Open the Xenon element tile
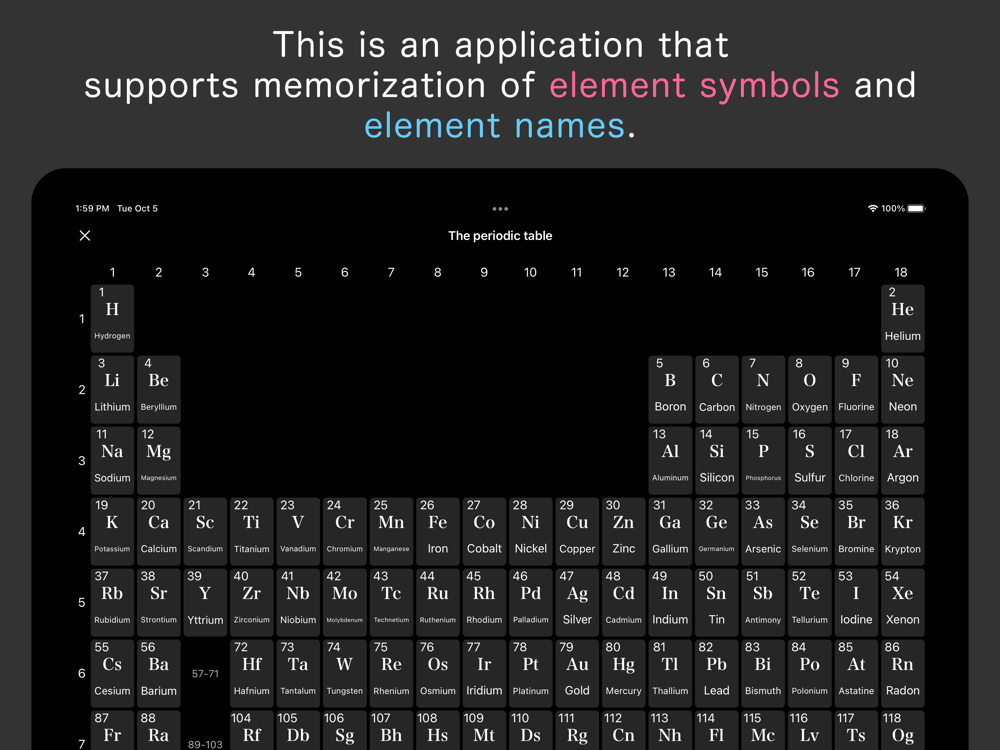 902,603
